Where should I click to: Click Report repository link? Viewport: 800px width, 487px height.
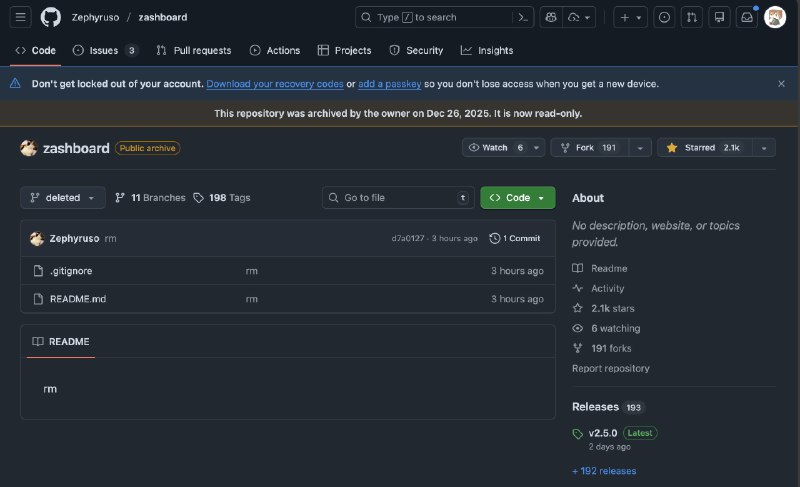(611, 368)
